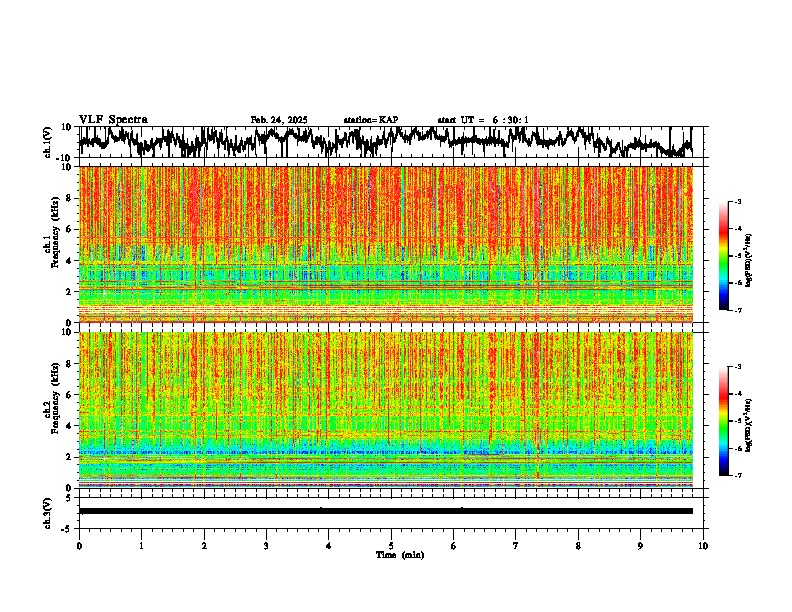Screen dimensions: 792x612
Task: Click the "5" tick on the Time axis
Action: 391,546
